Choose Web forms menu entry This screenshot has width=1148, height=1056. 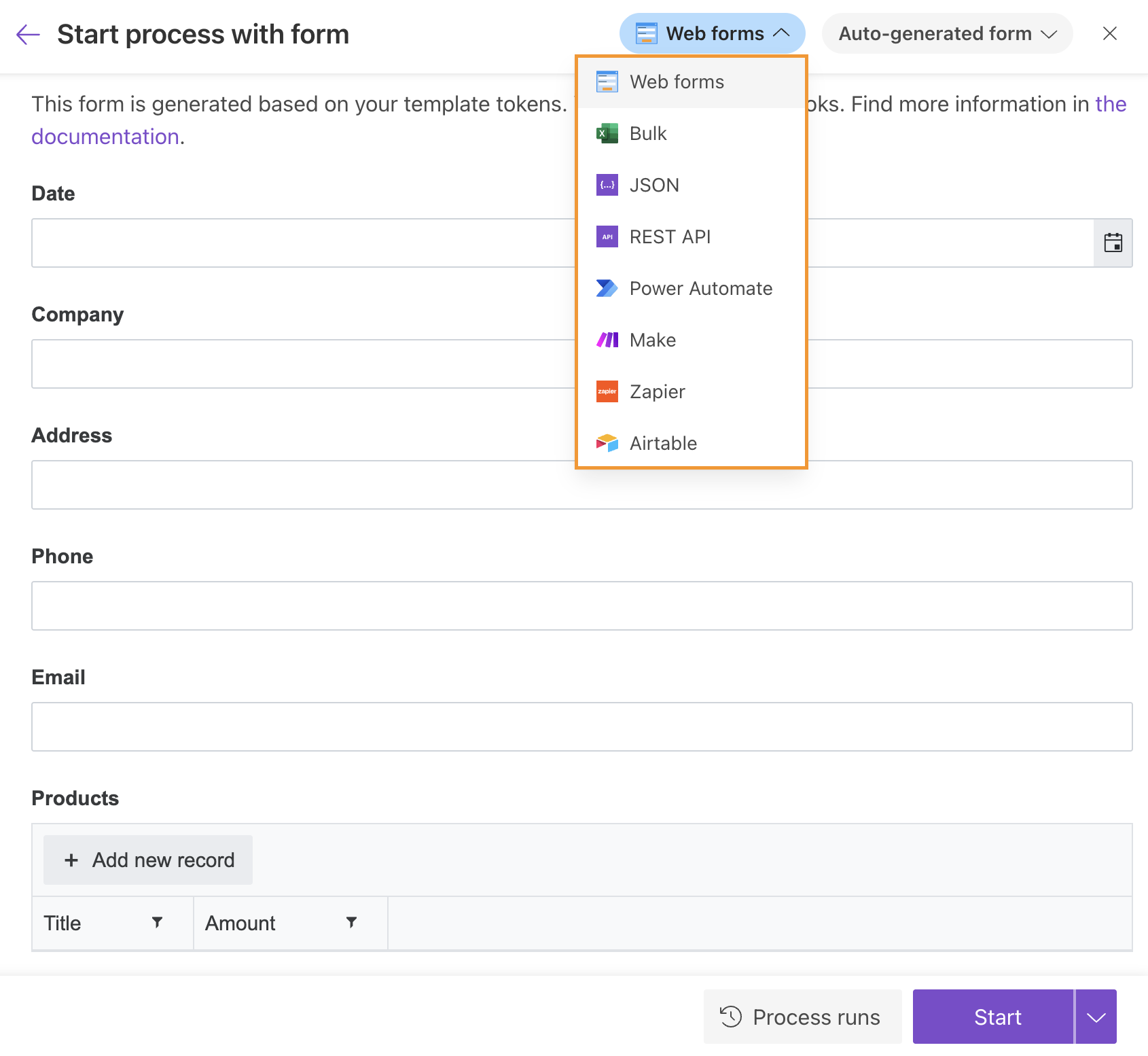pos(677,82)
